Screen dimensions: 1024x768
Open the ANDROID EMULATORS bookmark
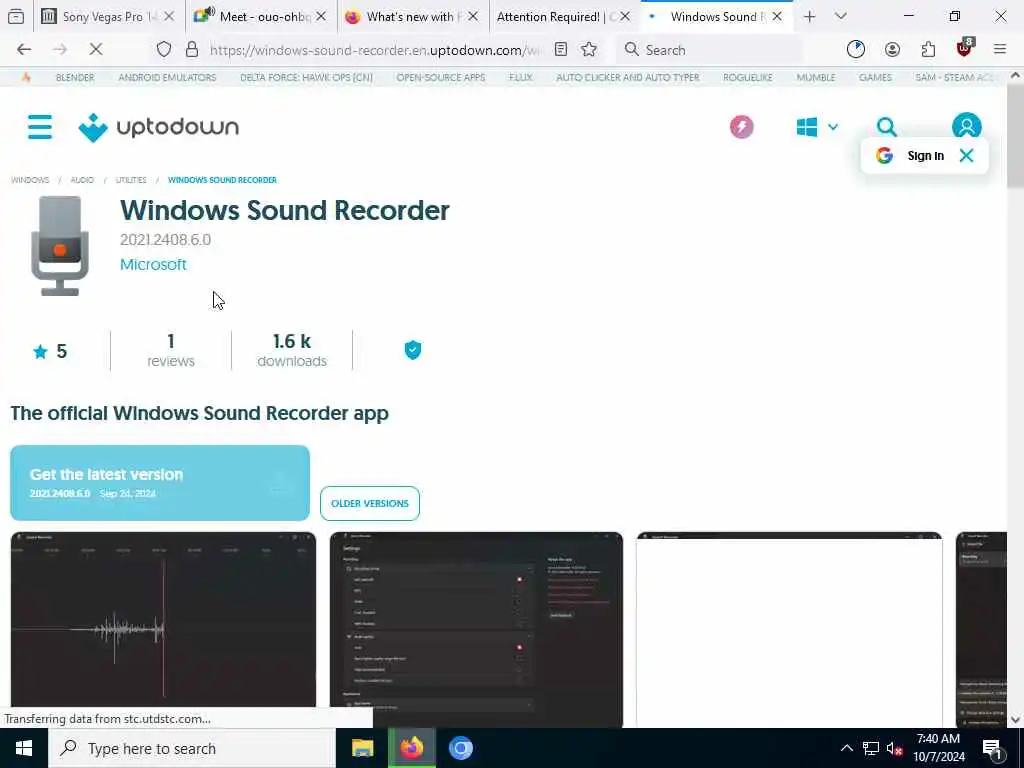coord(167,77)
